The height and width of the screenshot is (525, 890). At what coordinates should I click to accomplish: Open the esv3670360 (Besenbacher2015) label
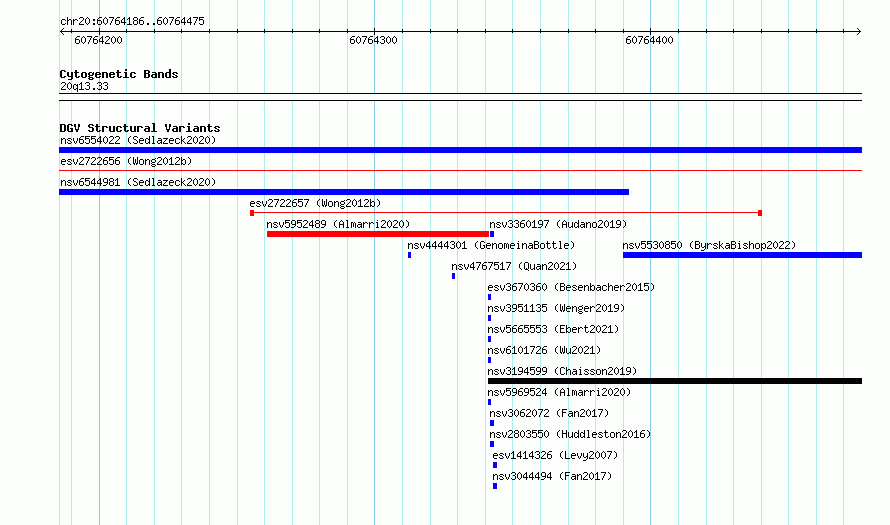tap(571, 287)
